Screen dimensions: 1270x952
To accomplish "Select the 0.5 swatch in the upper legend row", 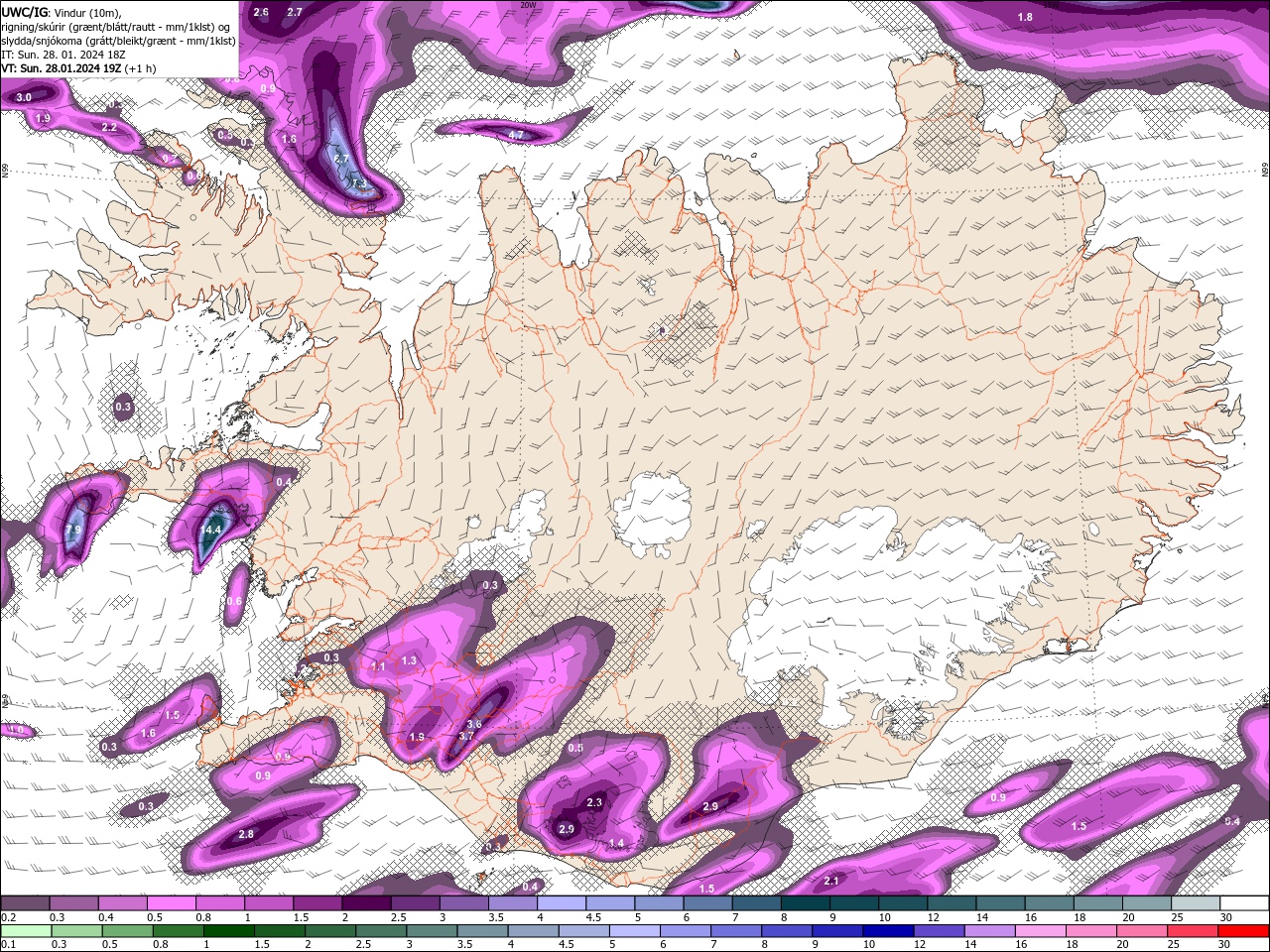I will coord(171,903).
